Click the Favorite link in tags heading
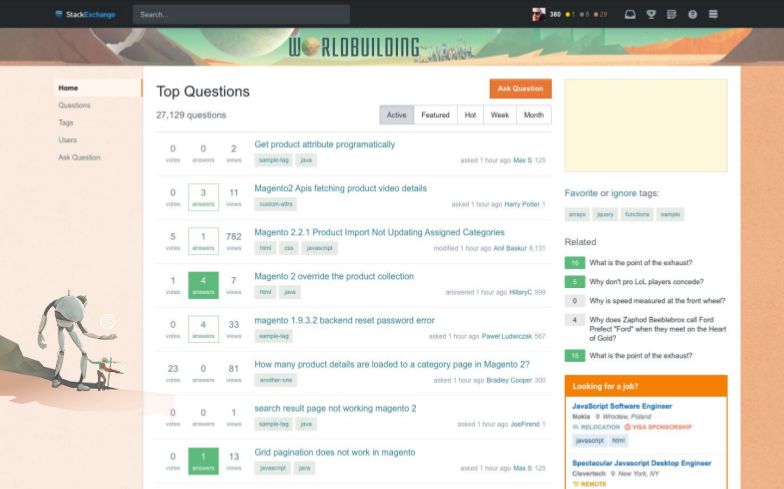This screenshot has height=489, width=784. point(581,193)
